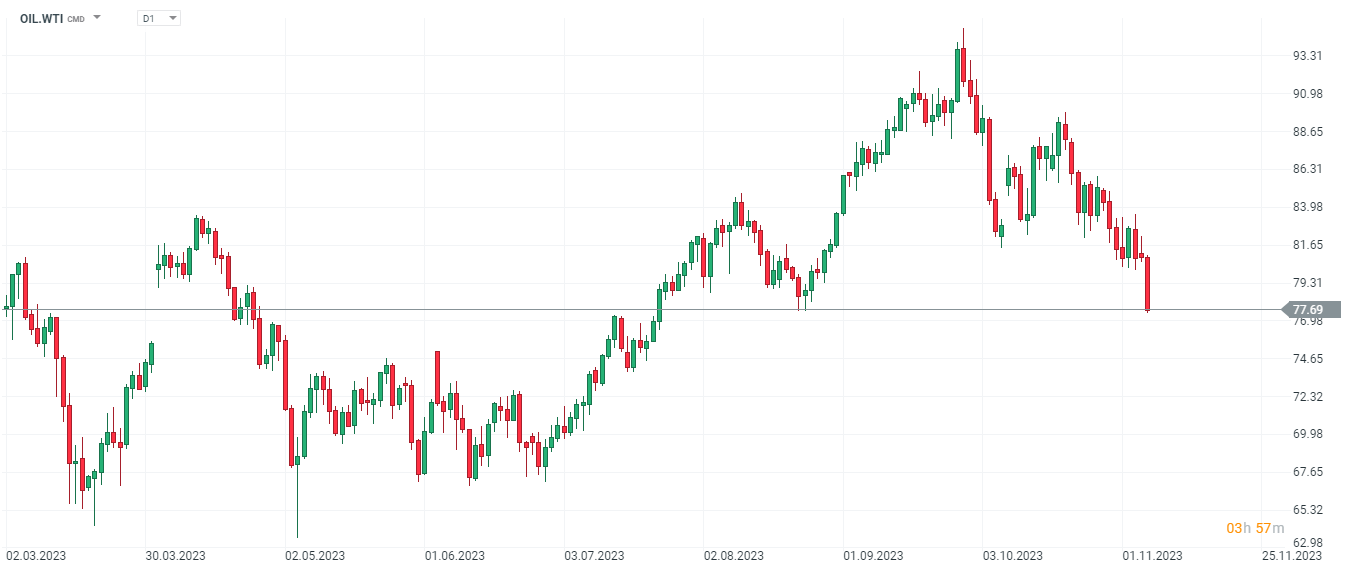Image resolution: width=1353 pixels, height=573 pixels.
Task: Click the 93.31 price axis label
Action: (1309, 56)
